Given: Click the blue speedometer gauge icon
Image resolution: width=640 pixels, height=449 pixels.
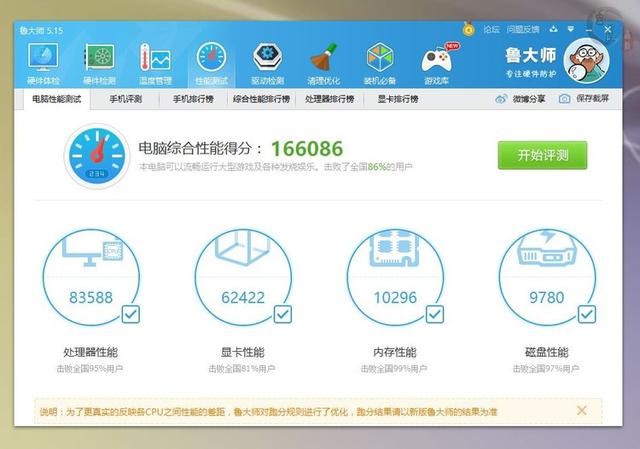Looking at the screenshot, I should coord(97,156).
